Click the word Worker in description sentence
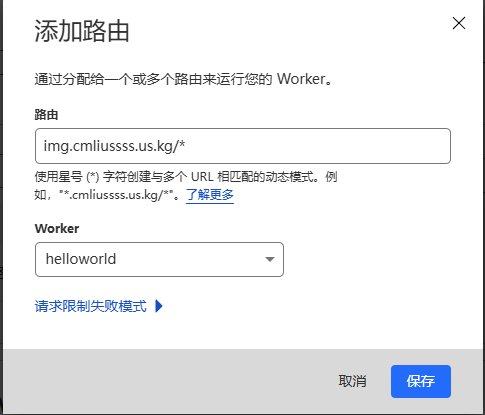The width and height of the screenshot is (485, 415). coord(301,79)
